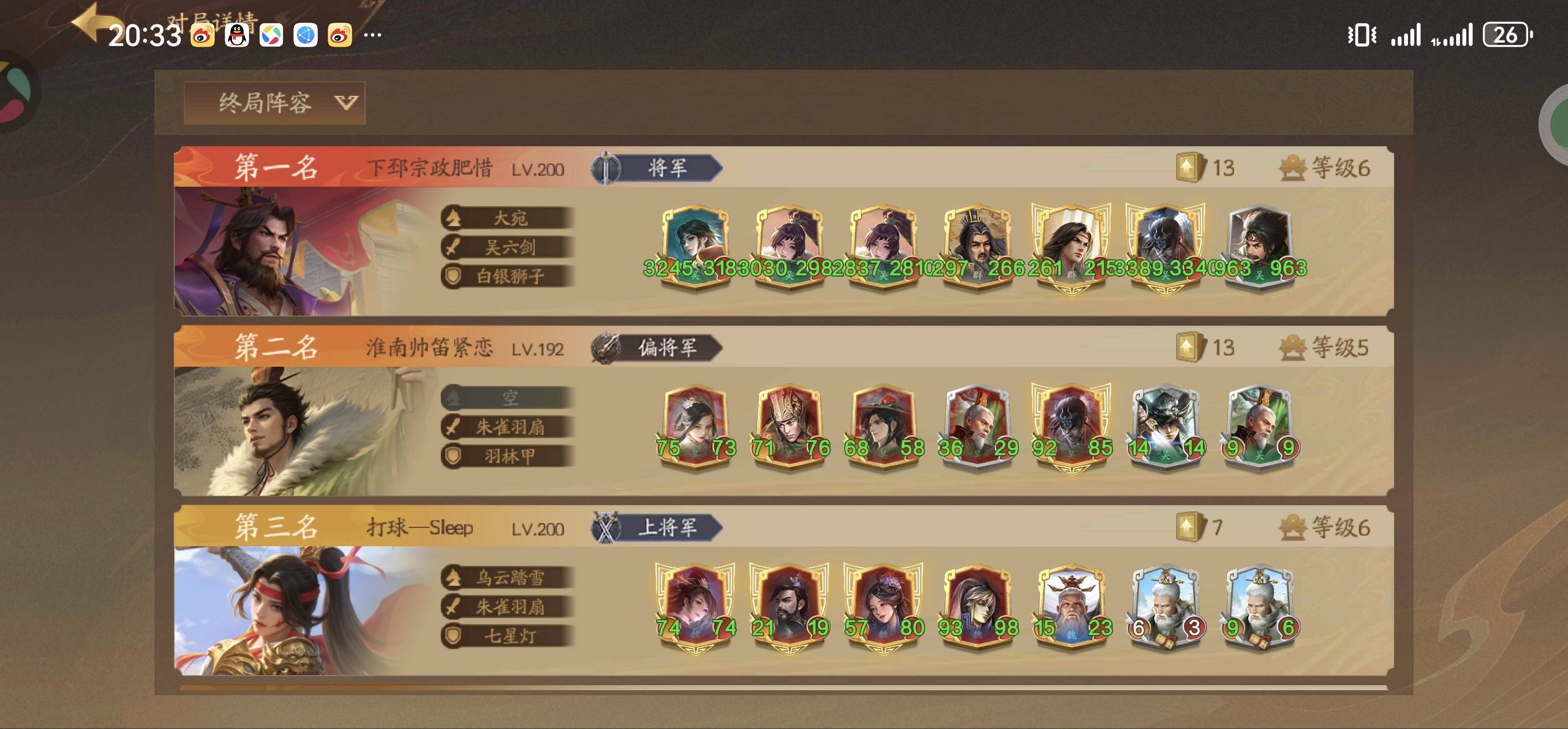Viewport: 1568px width, 729px height.
Task: Tap the empty 空 mount slot
Action: (x=508, y=398)
